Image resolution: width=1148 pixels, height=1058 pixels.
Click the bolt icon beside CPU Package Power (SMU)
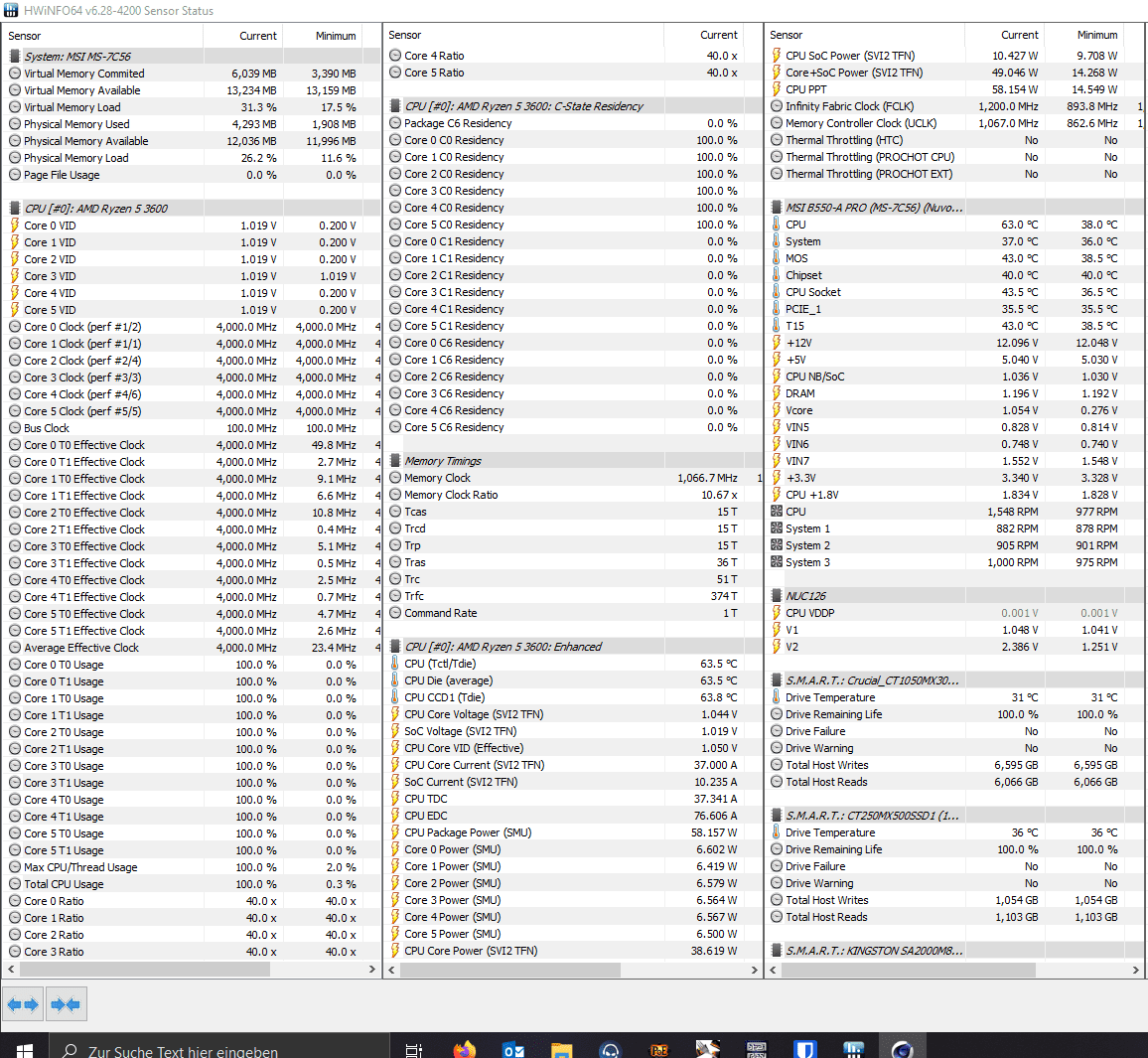coord(395,832)
